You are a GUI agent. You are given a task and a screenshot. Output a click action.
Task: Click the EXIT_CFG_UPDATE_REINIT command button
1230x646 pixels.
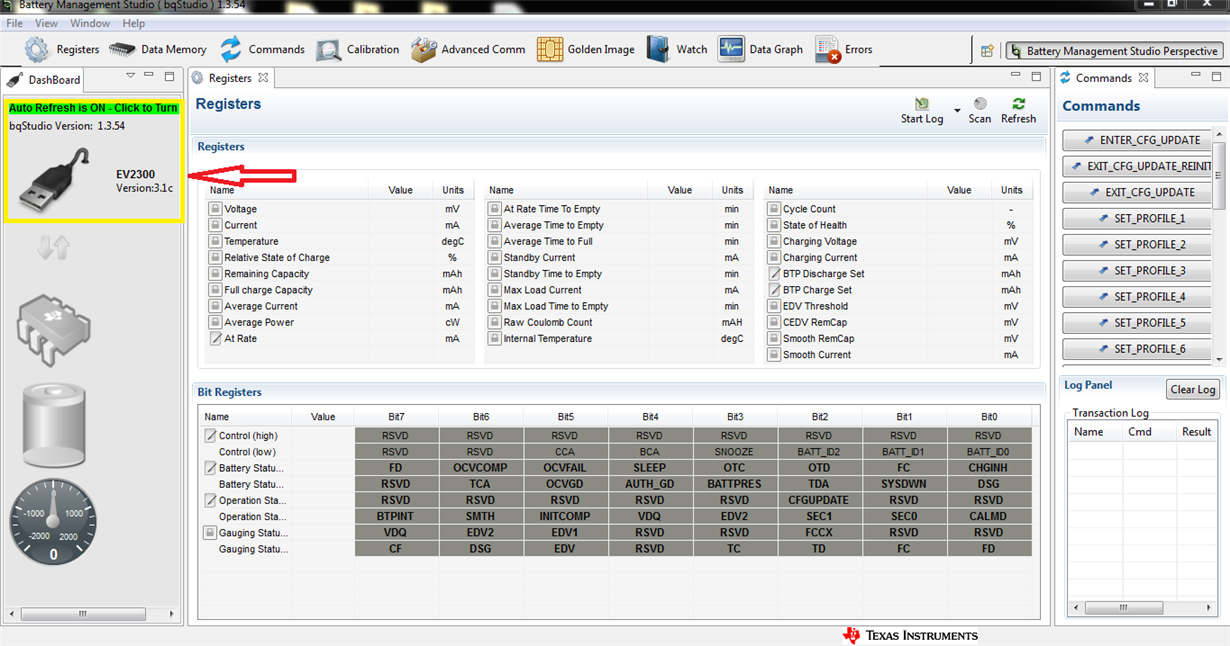point(1139,166)
